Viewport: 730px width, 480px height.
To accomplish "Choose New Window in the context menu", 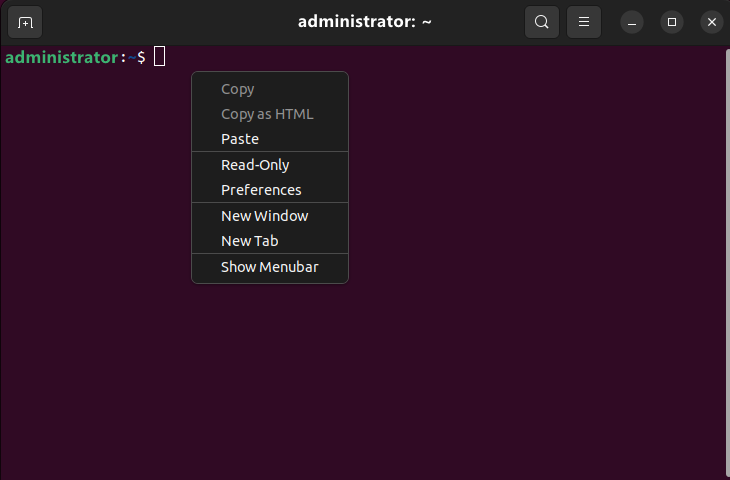I will pos(264,216).
